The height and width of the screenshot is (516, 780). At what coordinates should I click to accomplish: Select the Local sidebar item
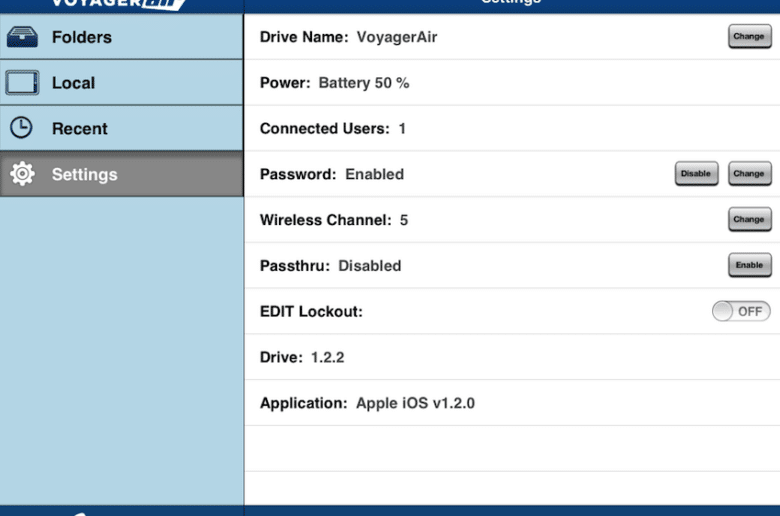point(121,83)
